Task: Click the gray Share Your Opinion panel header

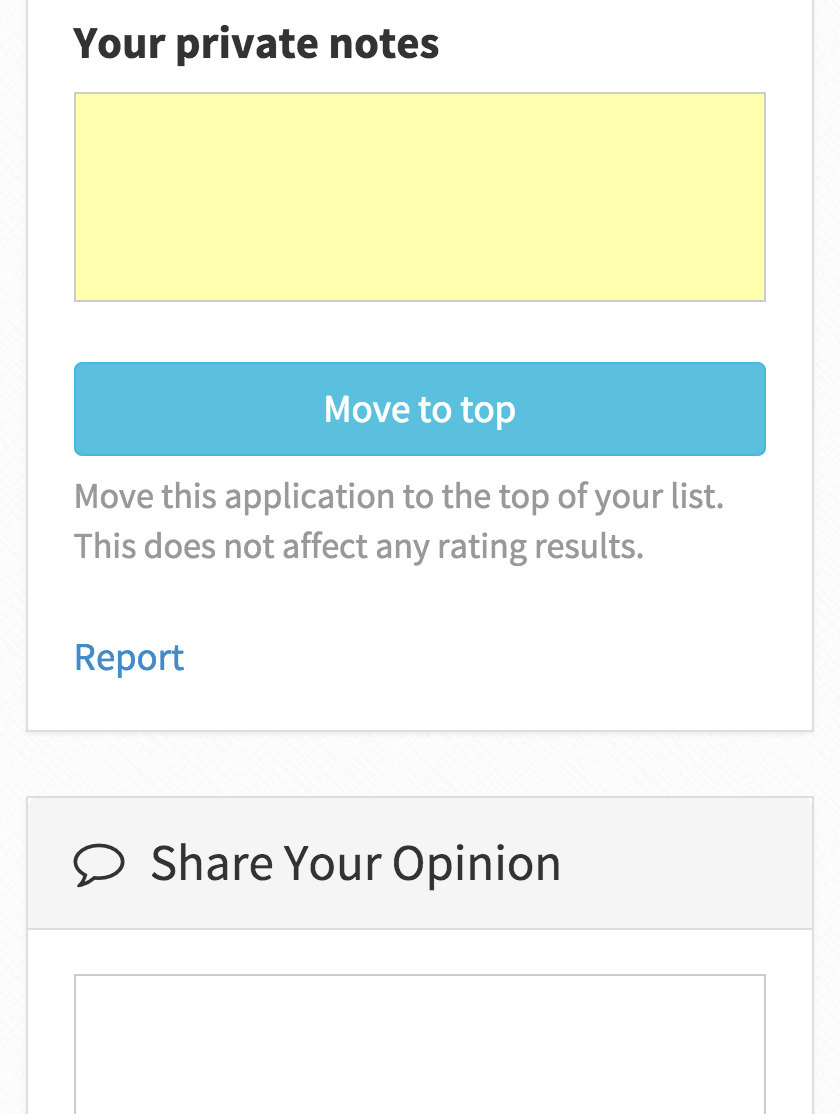Action: click(420, 863)
